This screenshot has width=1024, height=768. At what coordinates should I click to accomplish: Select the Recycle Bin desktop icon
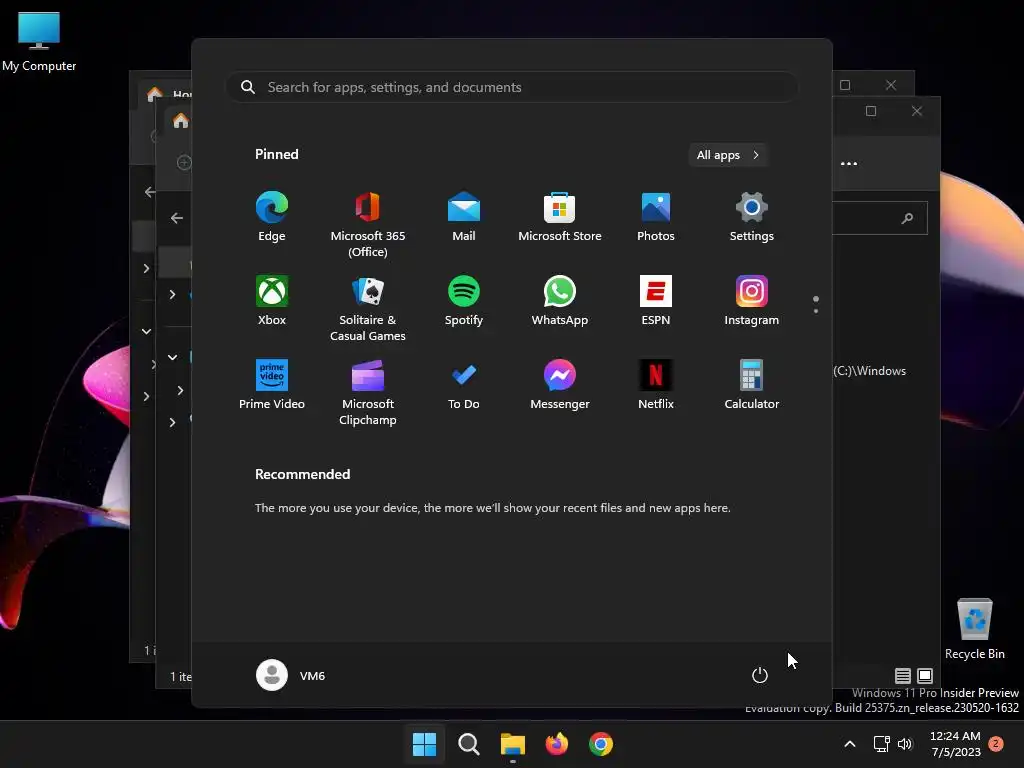click(x=974, y=629)
